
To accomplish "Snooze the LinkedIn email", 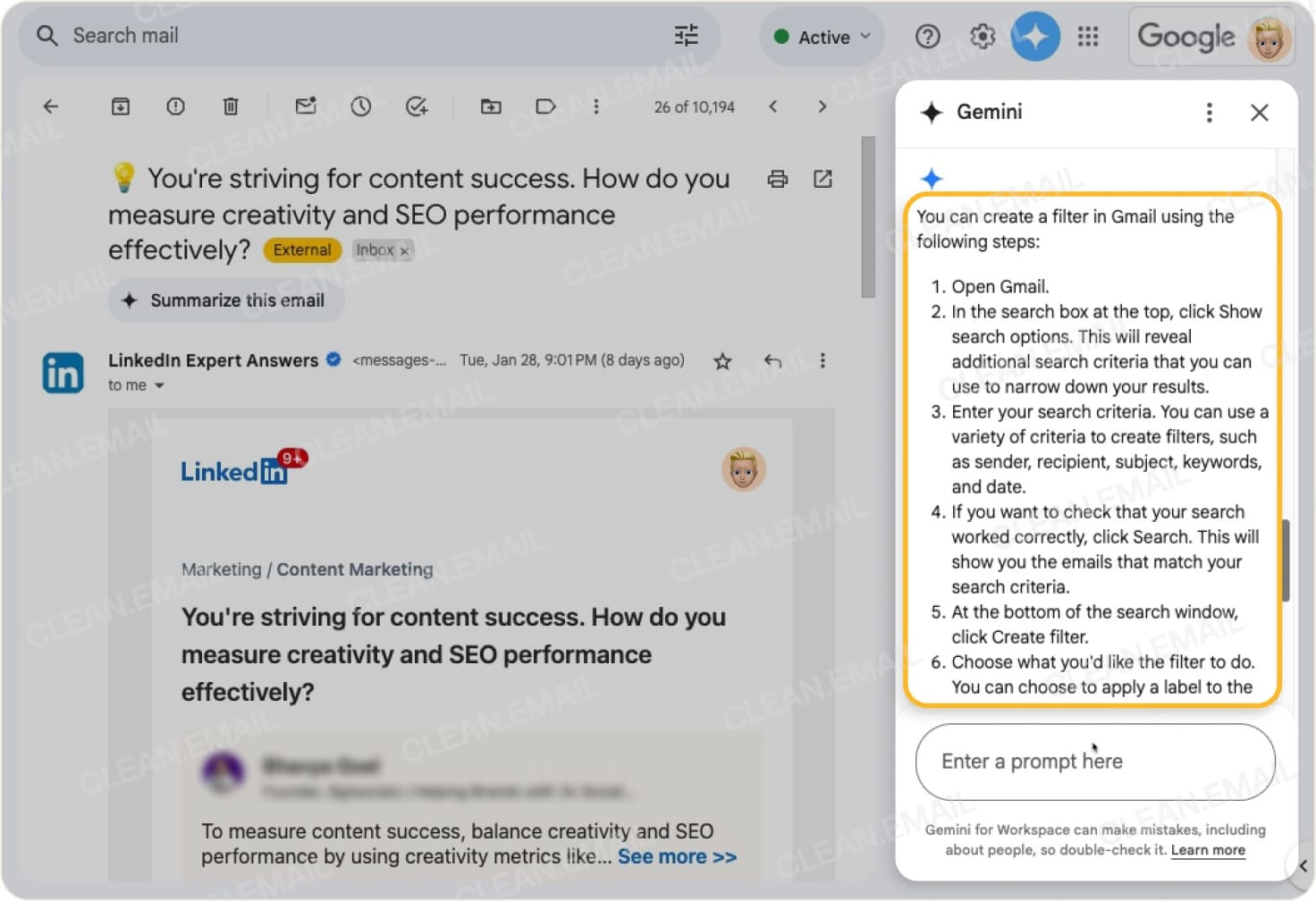I will [360, 106].
